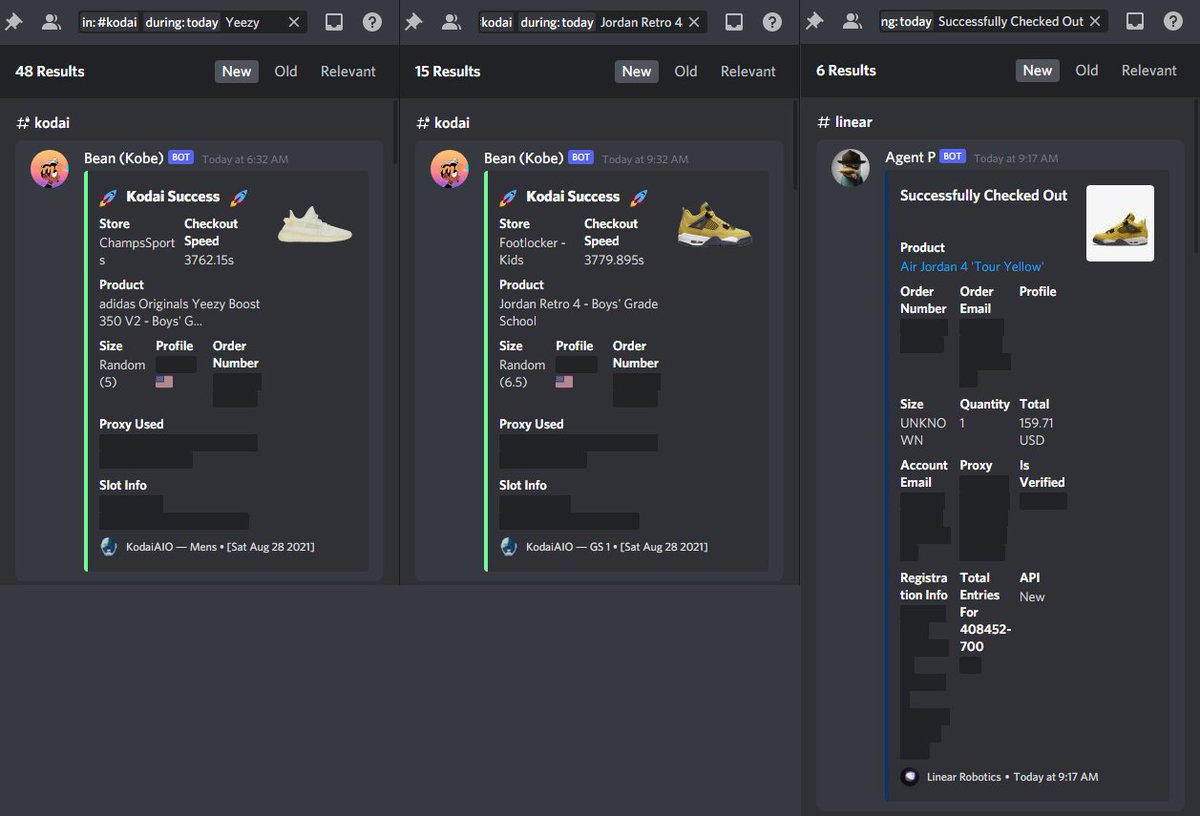The height and width of the screenshot is (816, 1200).
Task: Clear the Successfully Checked Out search query
Action: pos(1095,21)
